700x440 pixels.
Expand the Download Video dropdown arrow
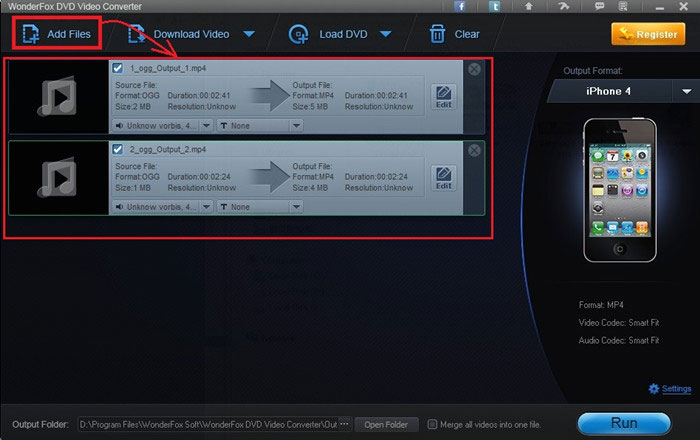pyautogui.click(x=249, y=34)
